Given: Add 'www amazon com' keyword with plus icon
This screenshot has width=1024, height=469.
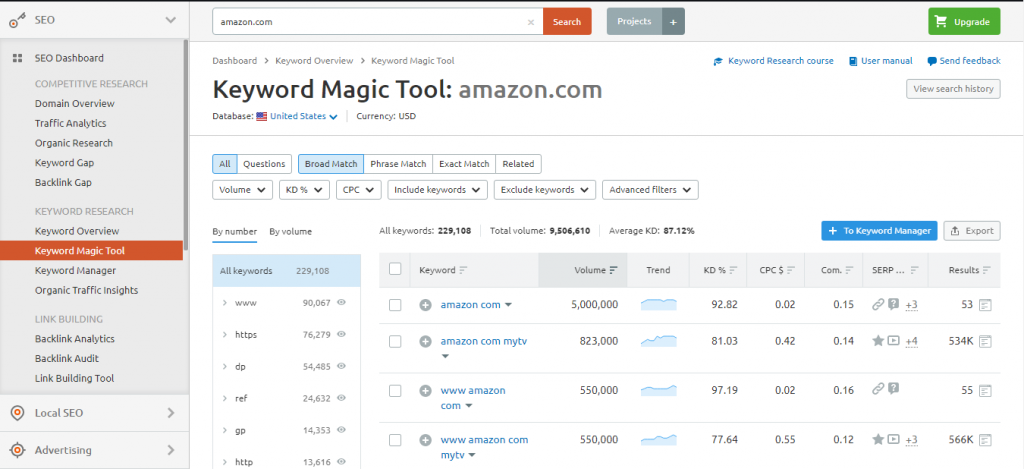Looking at the screenshot, I should click(425, 391).
